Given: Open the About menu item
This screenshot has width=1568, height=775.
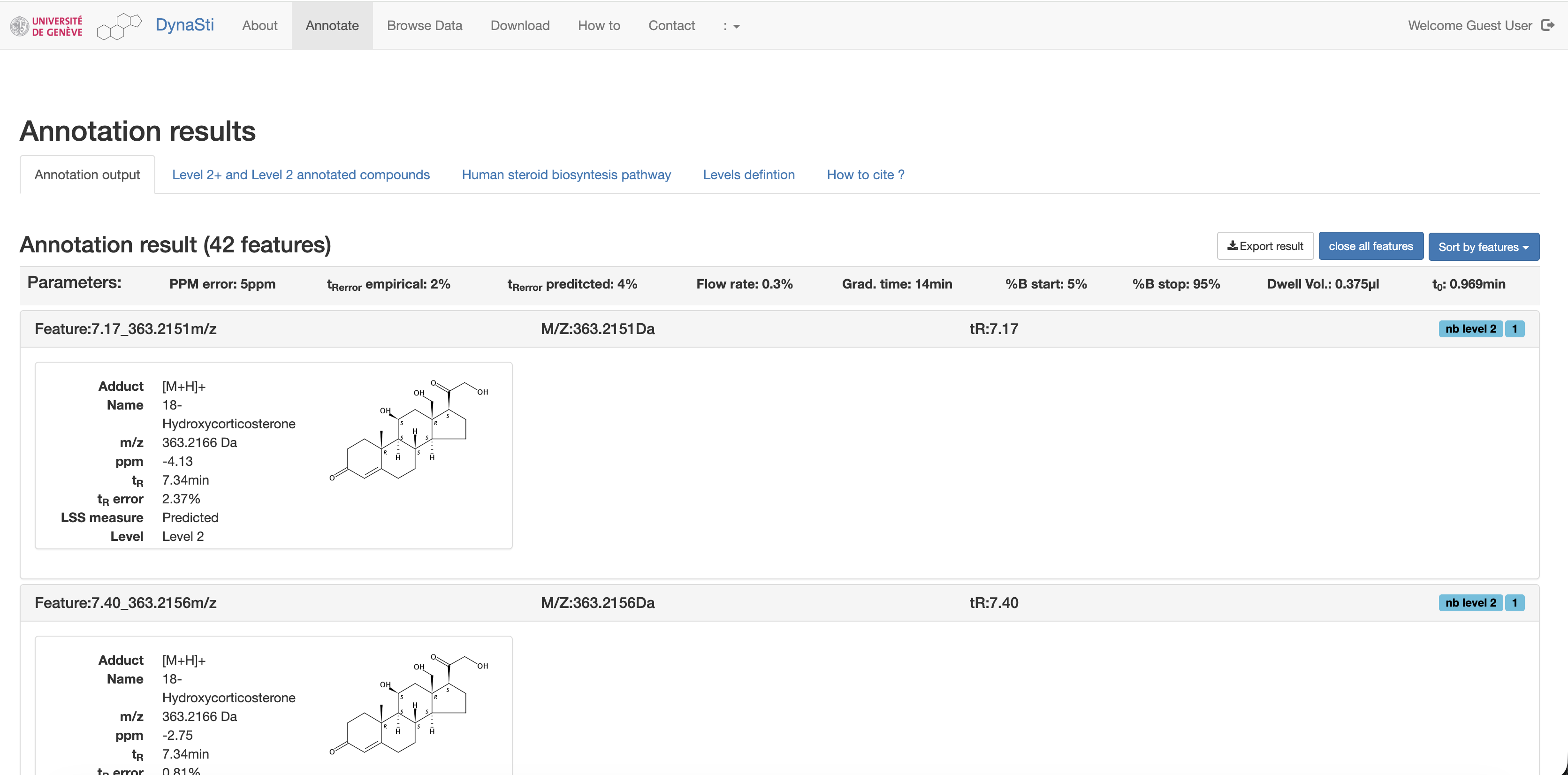Looking at the screenshot, I should click(x=260, y=26).
